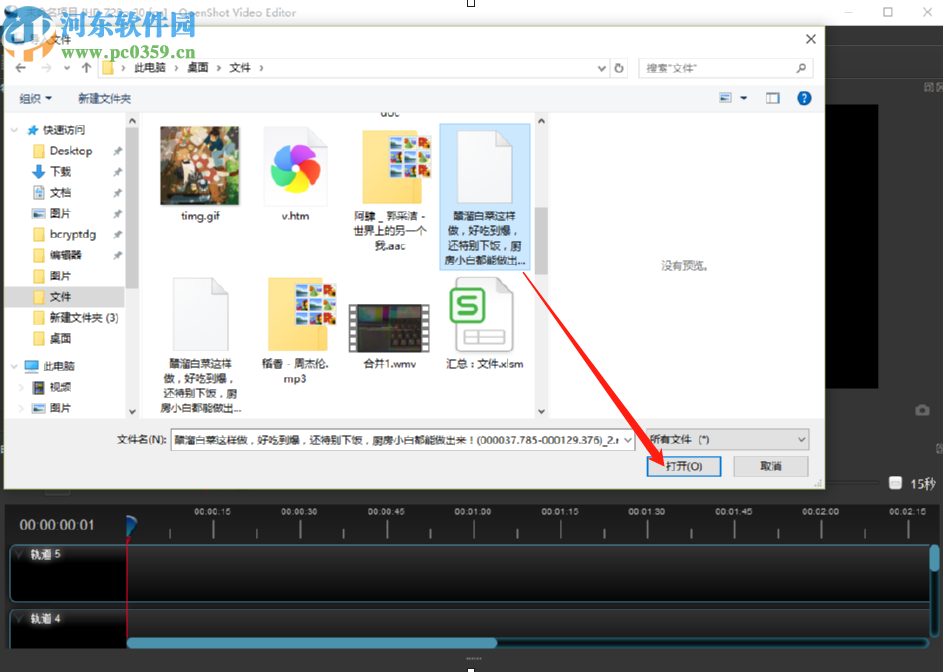Image resolution: width=943 pixels, height=672 pixels.
Task: Refresh the current folder view
Action: coord(619,68)
